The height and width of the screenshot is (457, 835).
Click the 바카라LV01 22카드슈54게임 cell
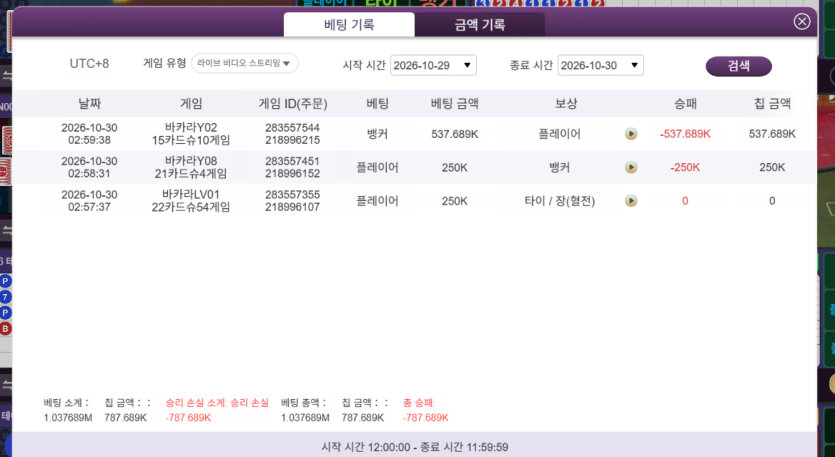(x=191, y=201)
